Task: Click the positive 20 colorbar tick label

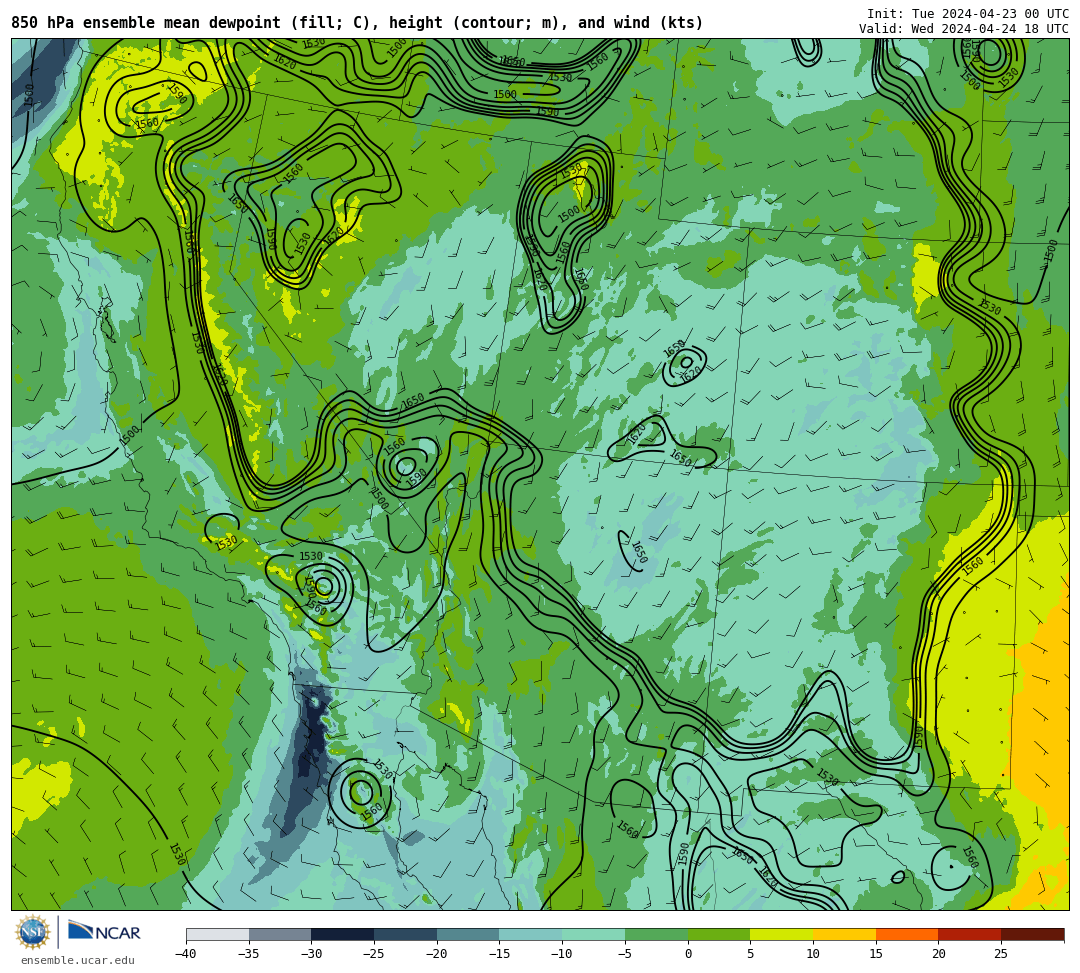Action: [x=938, y=954]
